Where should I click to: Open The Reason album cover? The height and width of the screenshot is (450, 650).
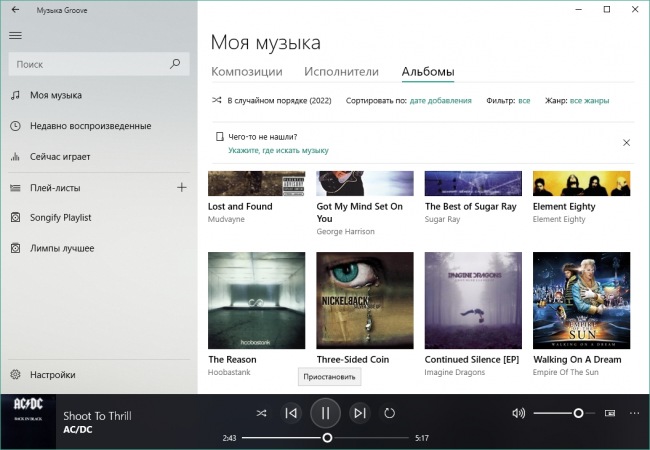click(x=257, y=300)
